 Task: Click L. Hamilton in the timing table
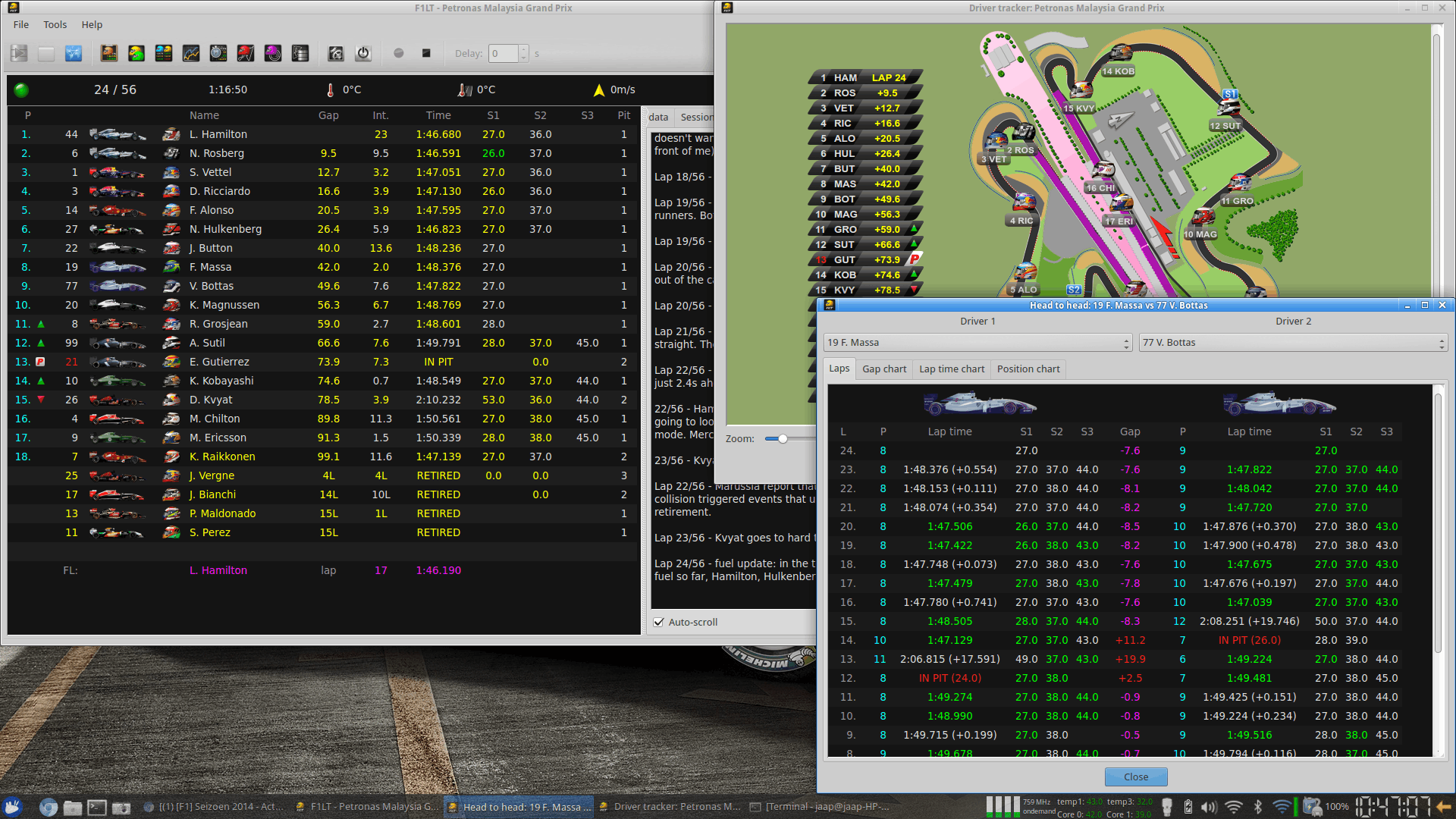coord(218,134)
